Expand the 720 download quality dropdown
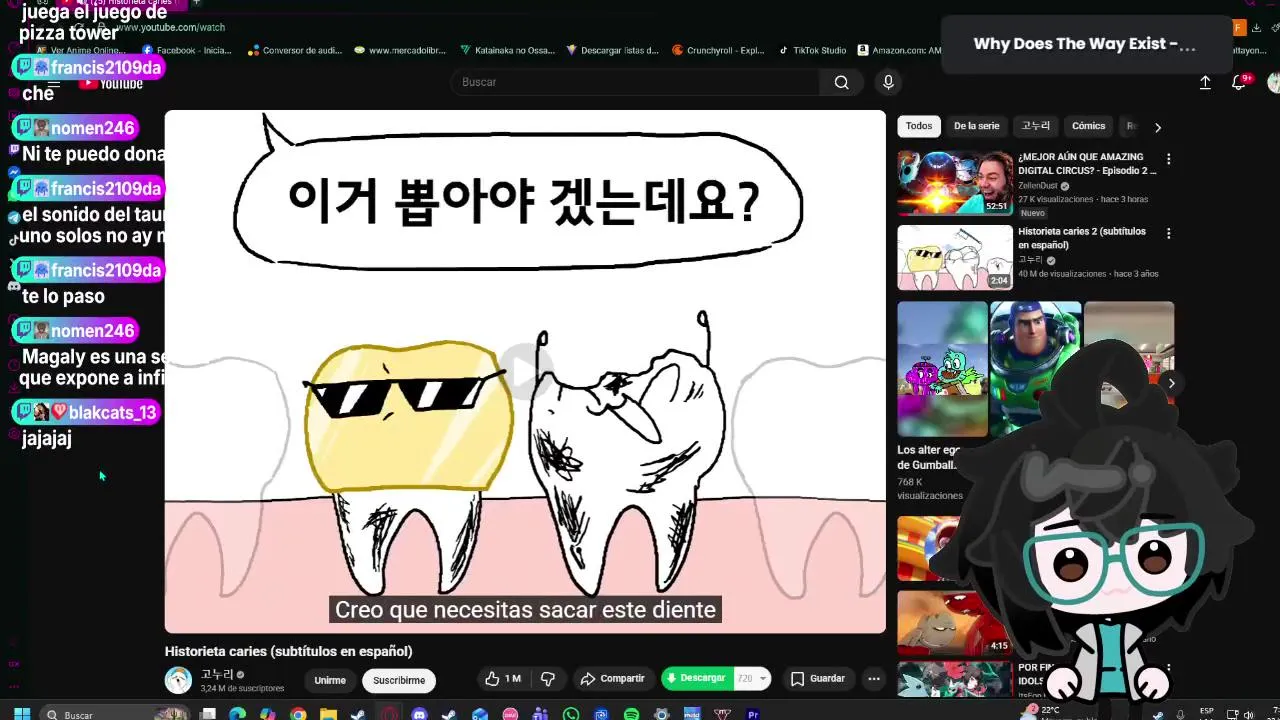Screen dimensions: 1280x720 752,678
